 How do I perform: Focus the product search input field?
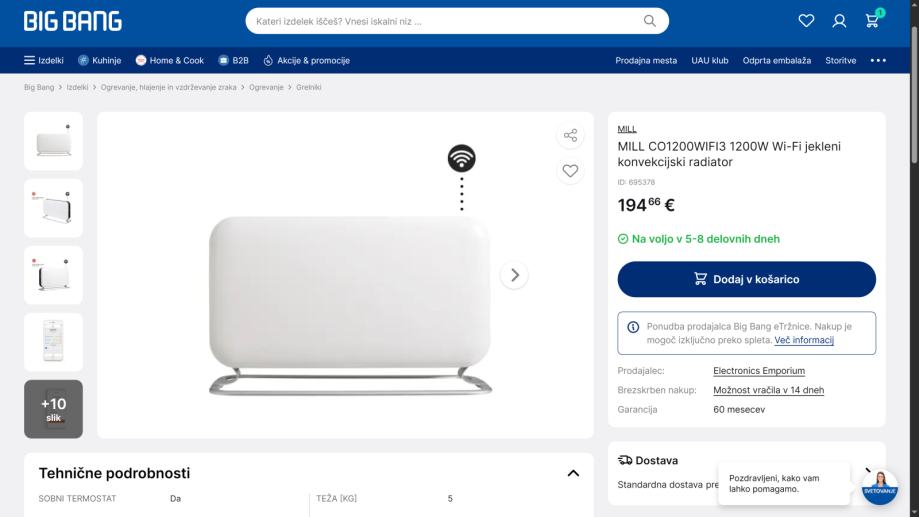[x=445, y=21]
